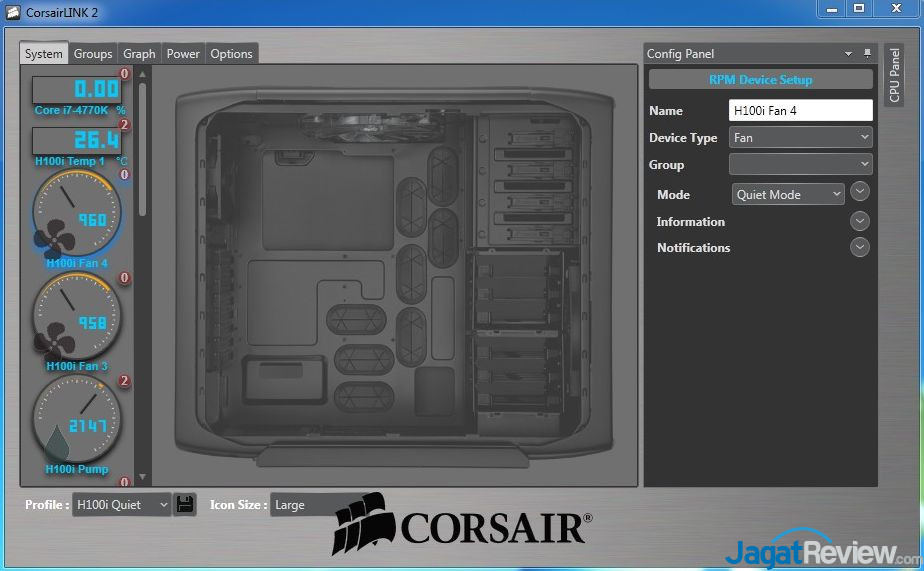
Task: Select the H100i Fan 3 gauge icon
Action: pos(77,317)
